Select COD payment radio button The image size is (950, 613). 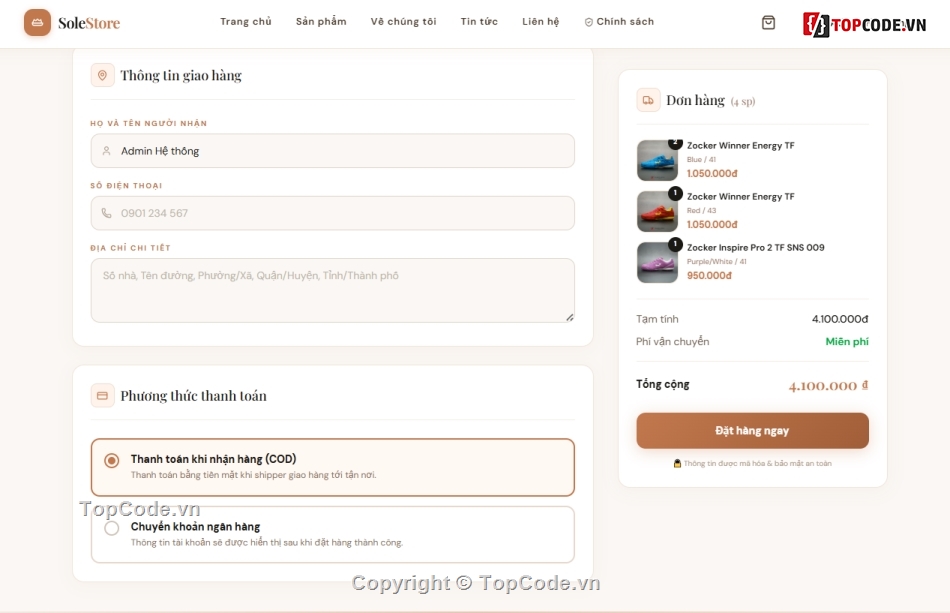[x=111, y=460]
